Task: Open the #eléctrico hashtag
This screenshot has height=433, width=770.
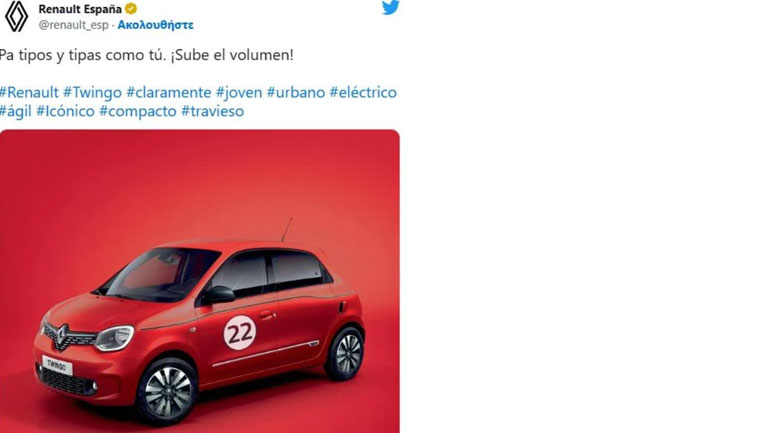Action: coord(363,92)
